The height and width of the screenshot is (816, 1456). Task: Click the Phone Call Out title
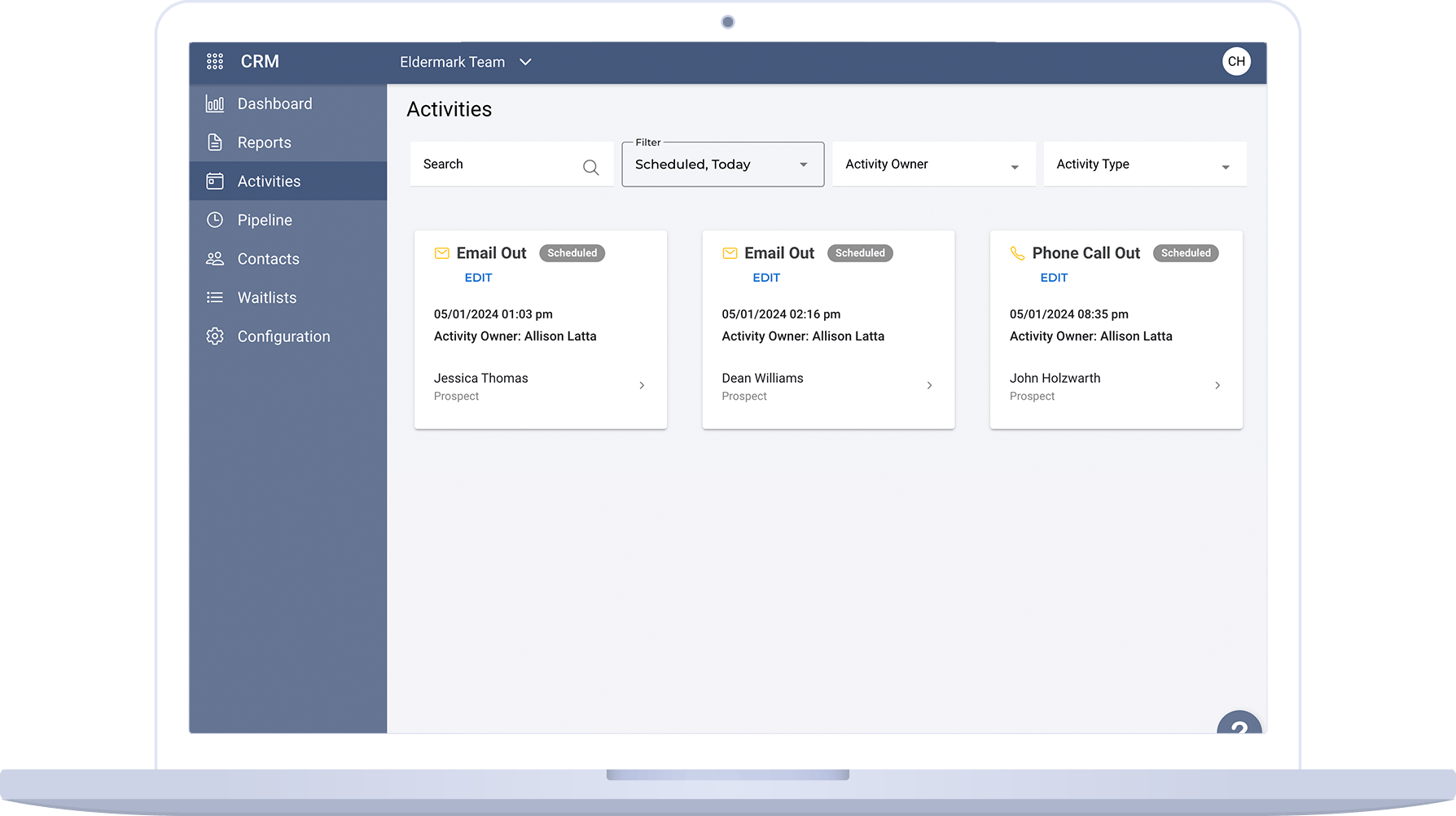tap(1086, 253)
